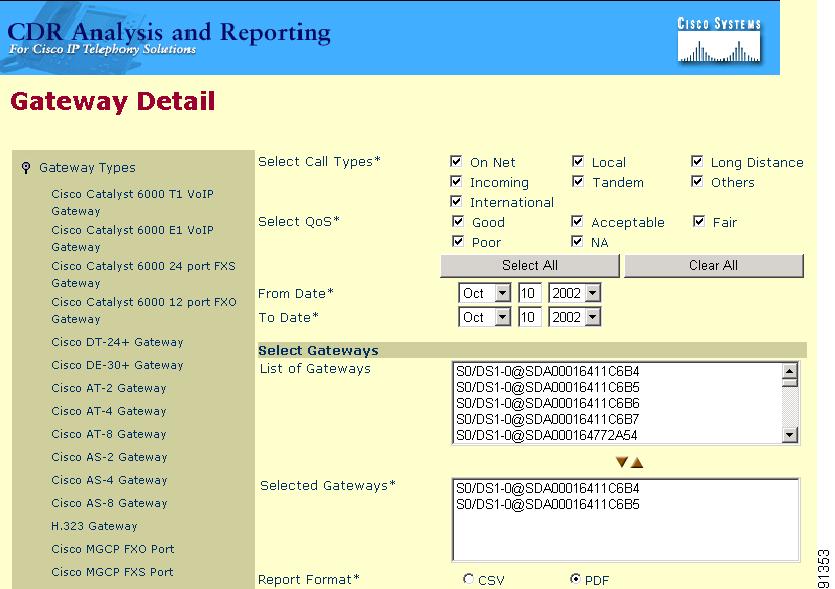The image size is (835, 589).
Task: Open Cisco Catalyst 6000 E1 VoIP Gateway
Action: [x=132, y=239]
